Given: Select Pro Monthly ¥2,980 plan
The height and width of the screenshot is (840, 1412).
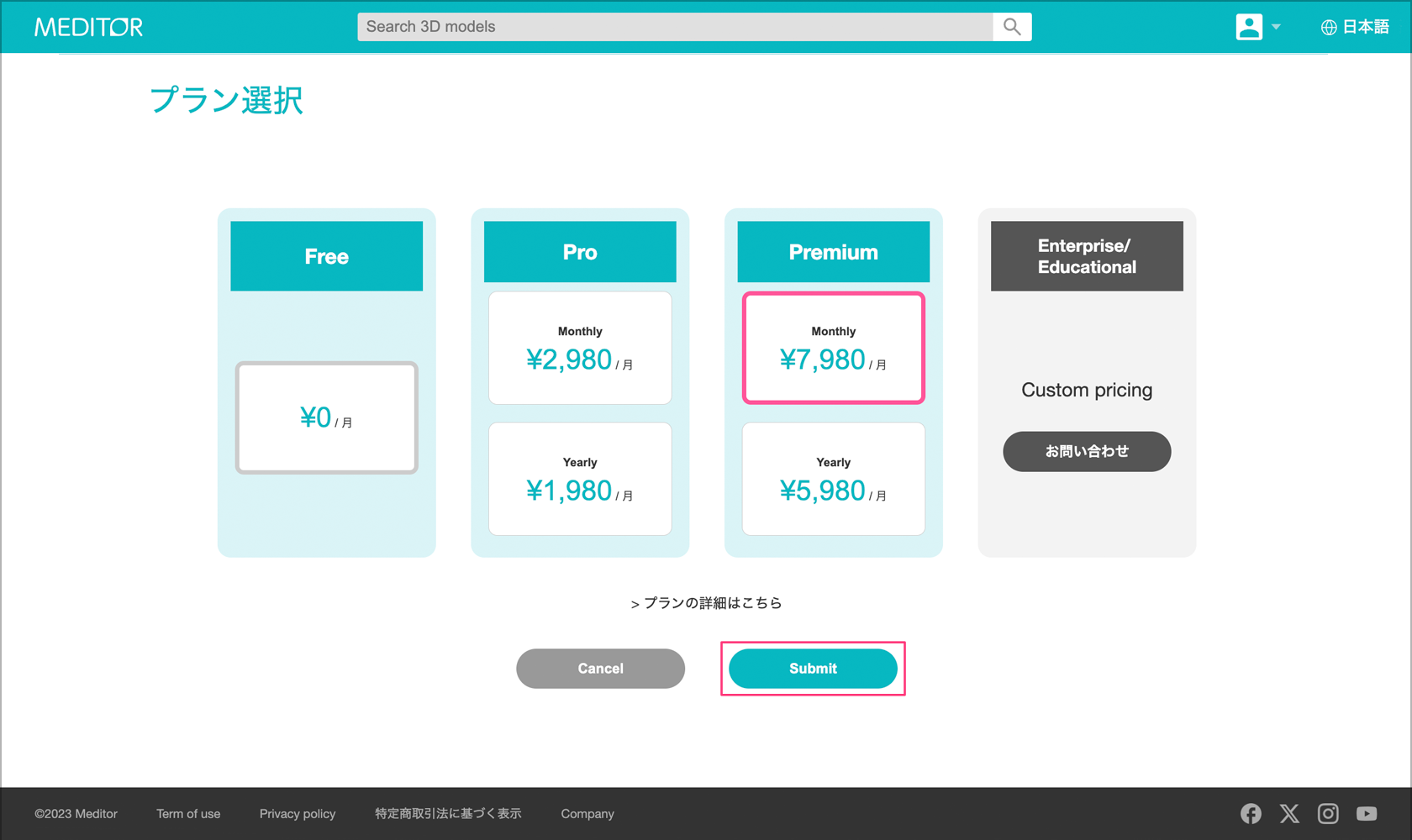Looking at the screenshot, I should [580, 348].
